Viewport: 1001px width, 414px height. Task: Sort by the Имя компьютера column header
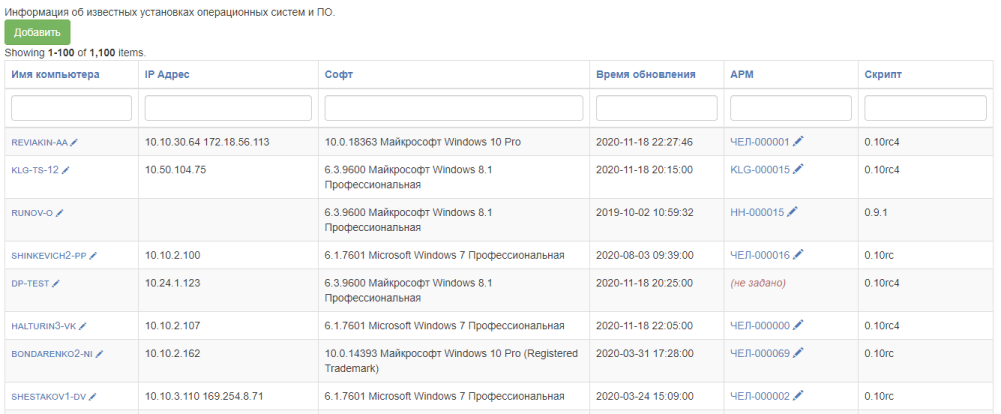point(56,75)
